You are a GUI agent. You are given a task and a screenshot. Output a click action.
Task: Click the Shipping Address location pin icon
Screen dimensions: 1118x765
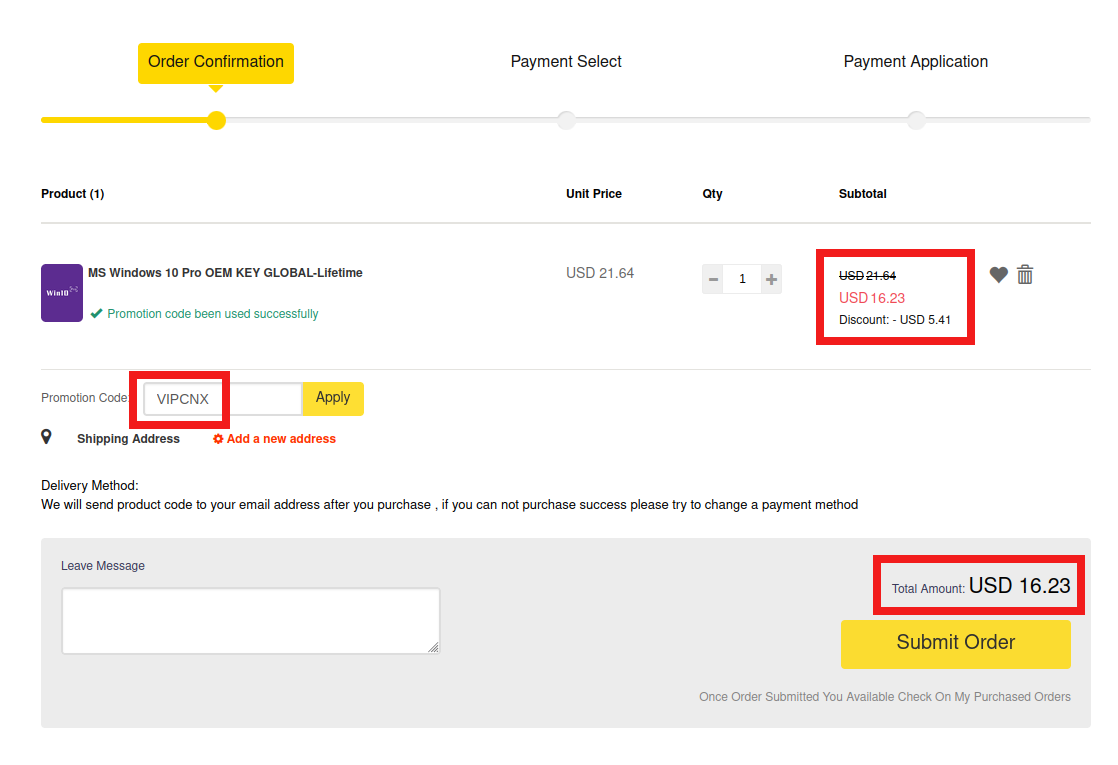pos(46,437)
